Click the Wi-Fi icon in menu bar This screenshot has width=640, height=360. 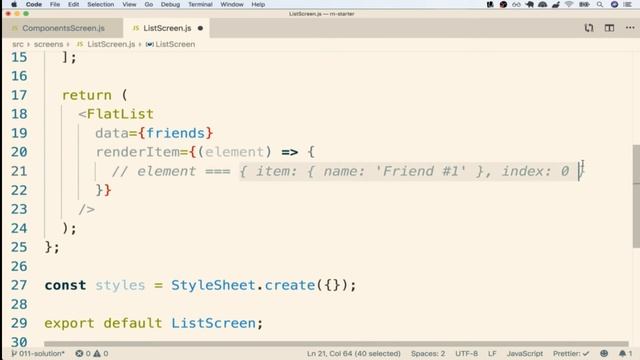click(x=569, y=4)
